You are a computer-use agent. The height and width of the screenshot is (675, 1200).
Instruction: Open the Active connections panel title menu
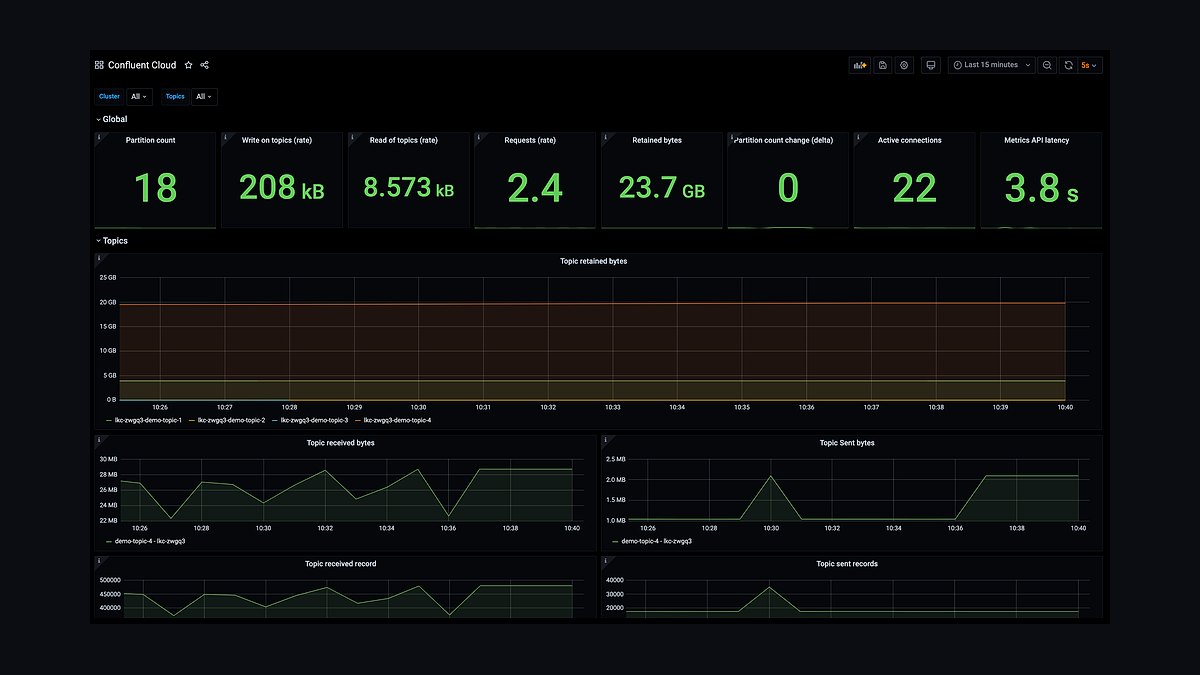910,141
